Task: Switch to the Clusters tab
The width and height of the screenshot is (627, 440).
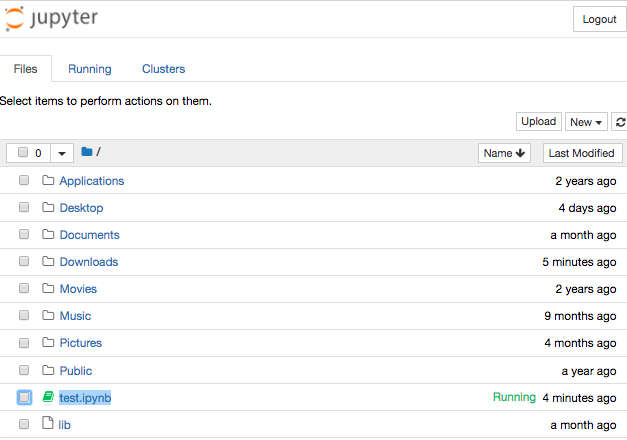Action: [164, 69]
